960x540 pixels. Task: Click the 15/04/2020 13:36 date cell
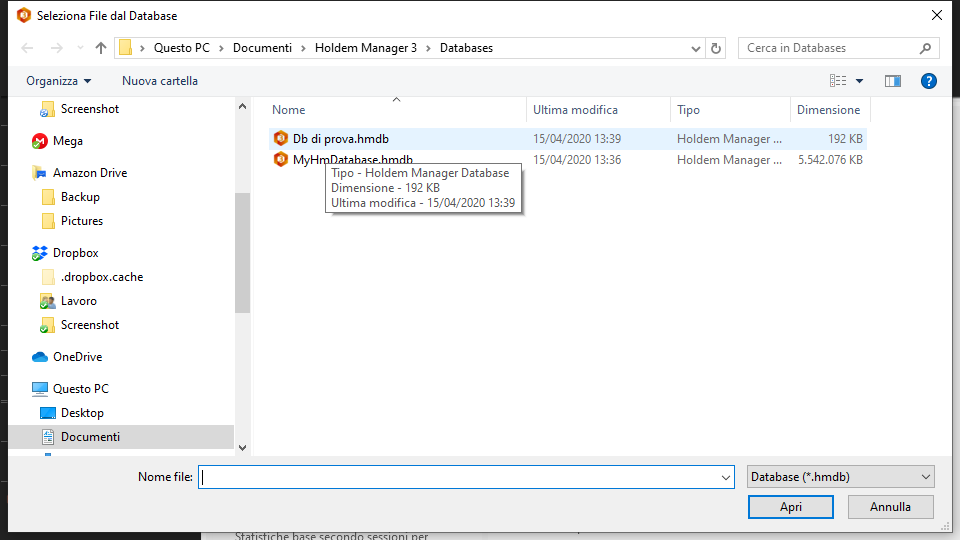pyautogui.click(x=577, y=160)
